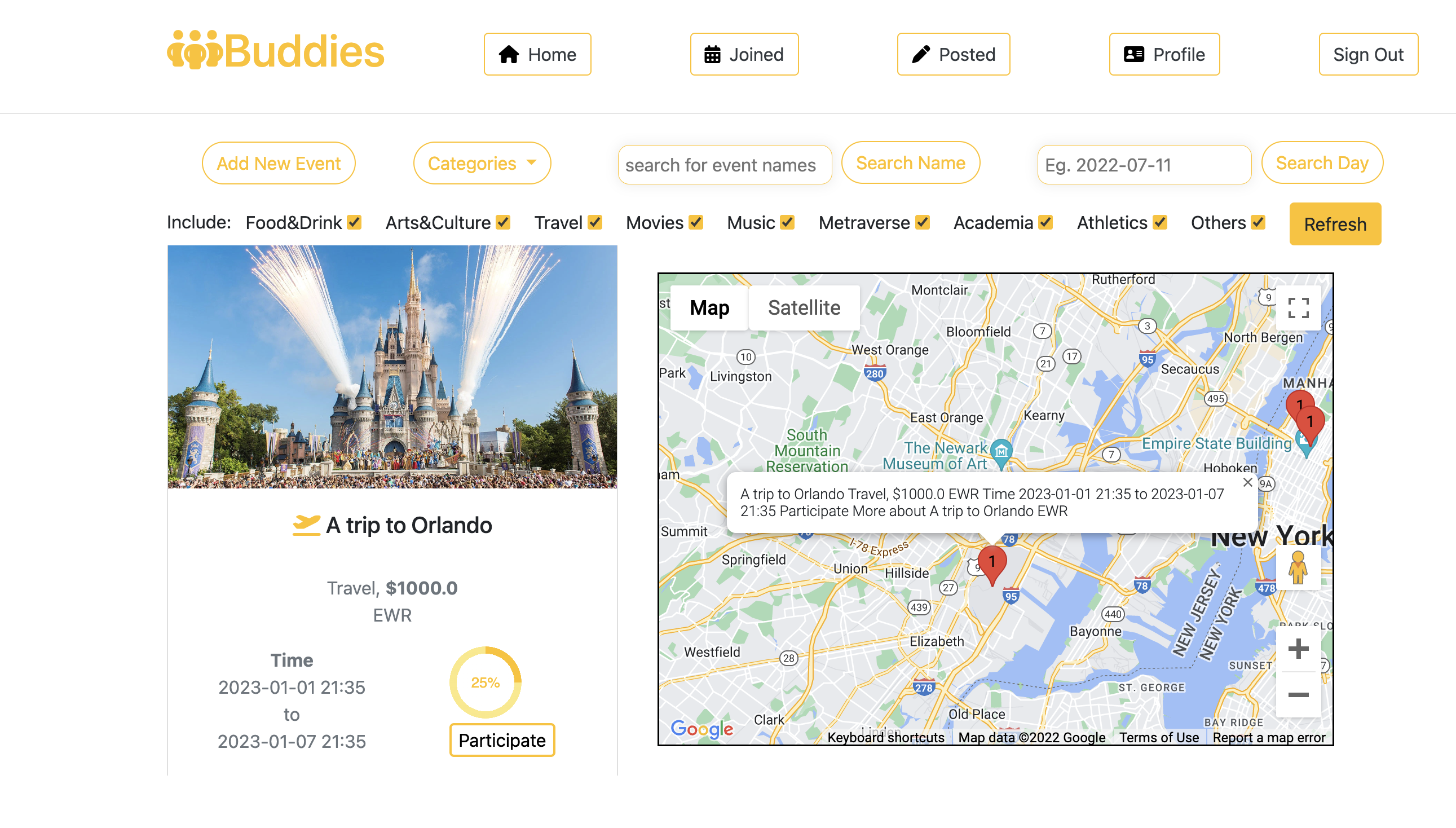
Task: Toggle the Athletics checkbox
Action: click(1160, 222)
